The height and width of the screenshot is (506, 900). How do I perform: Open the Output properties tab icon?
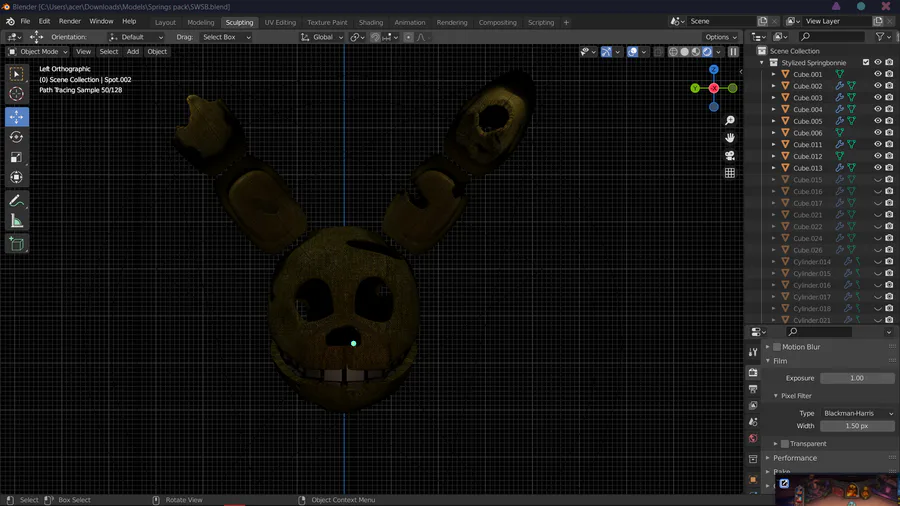click(753, 389)
